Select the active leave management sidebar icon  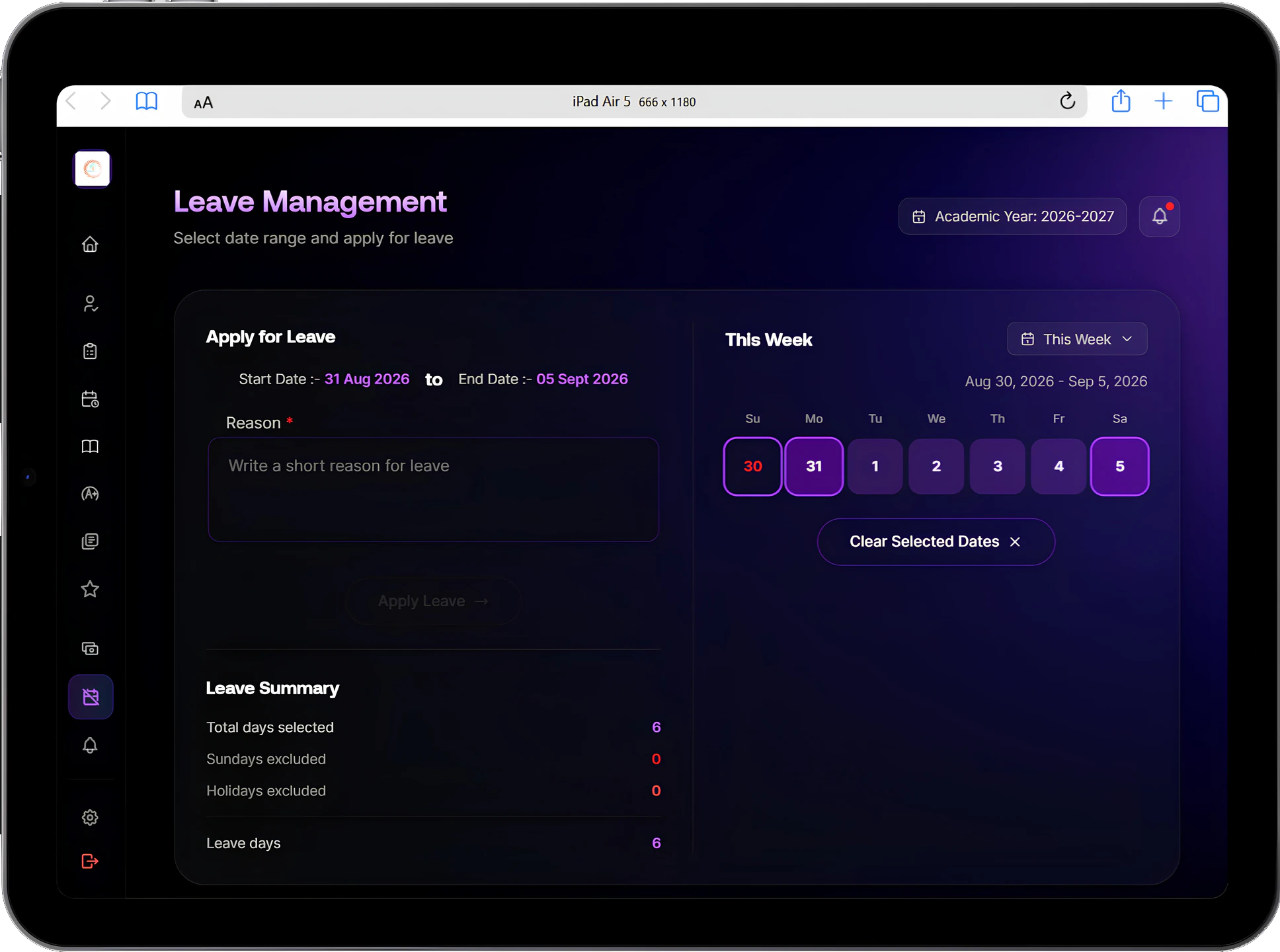(x=91, y=697)
